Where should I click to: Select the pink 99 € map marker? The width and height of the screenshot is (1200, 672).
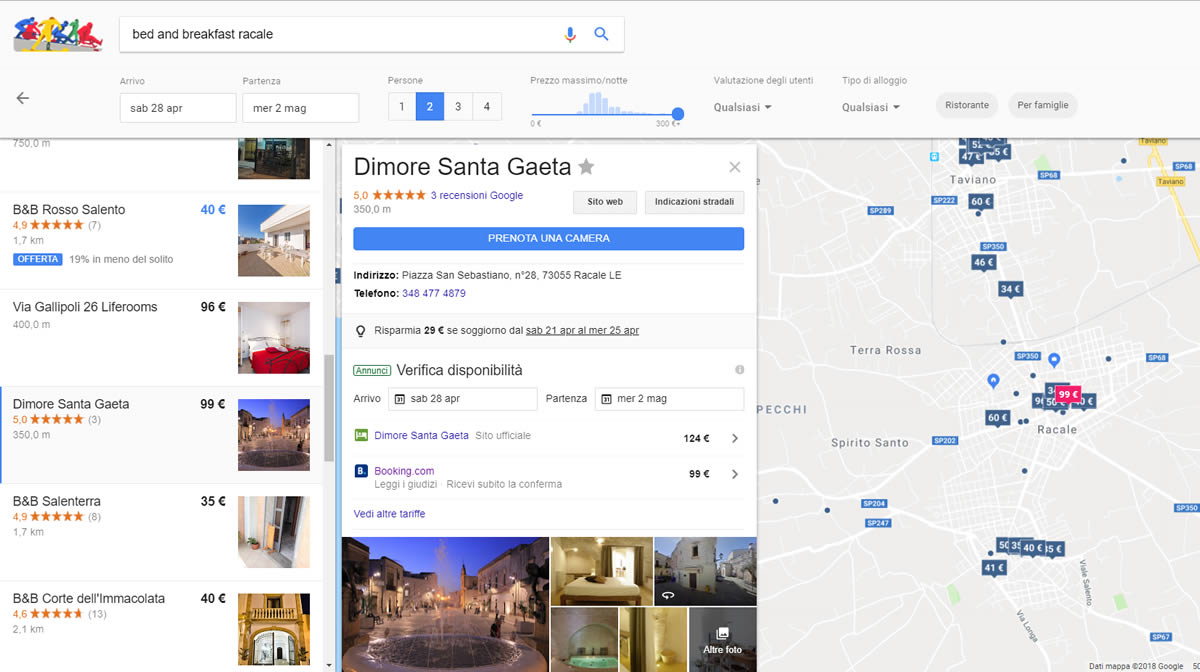(x=1068, y=394)
